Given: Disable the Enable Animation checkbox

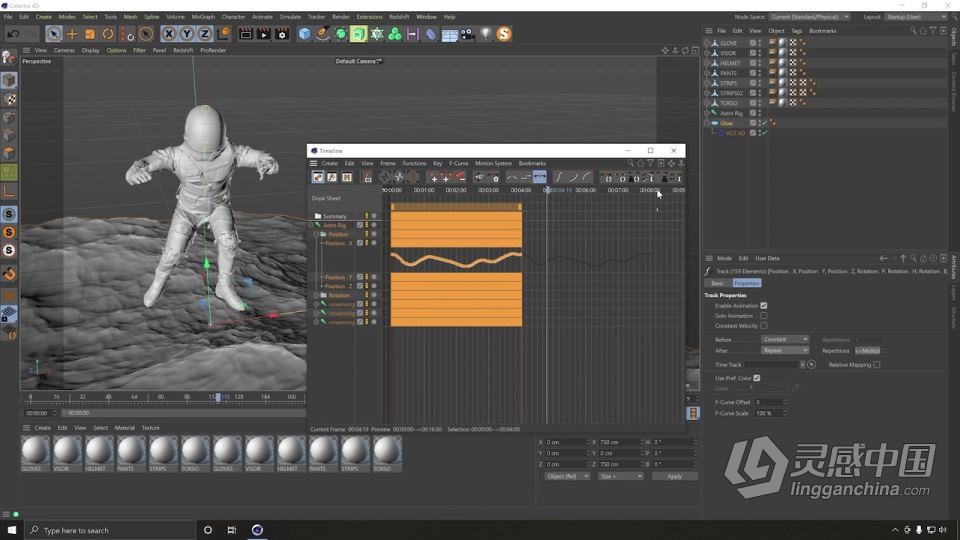Looking at the screenshot, I should click(763, 306).
